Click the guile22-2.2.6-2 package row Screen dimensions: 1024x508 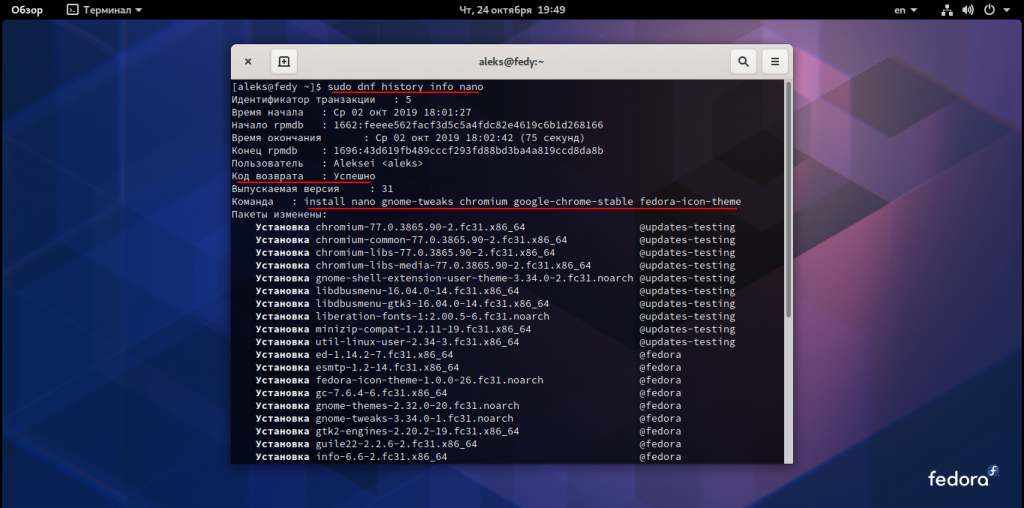click(x=468, y=443)
